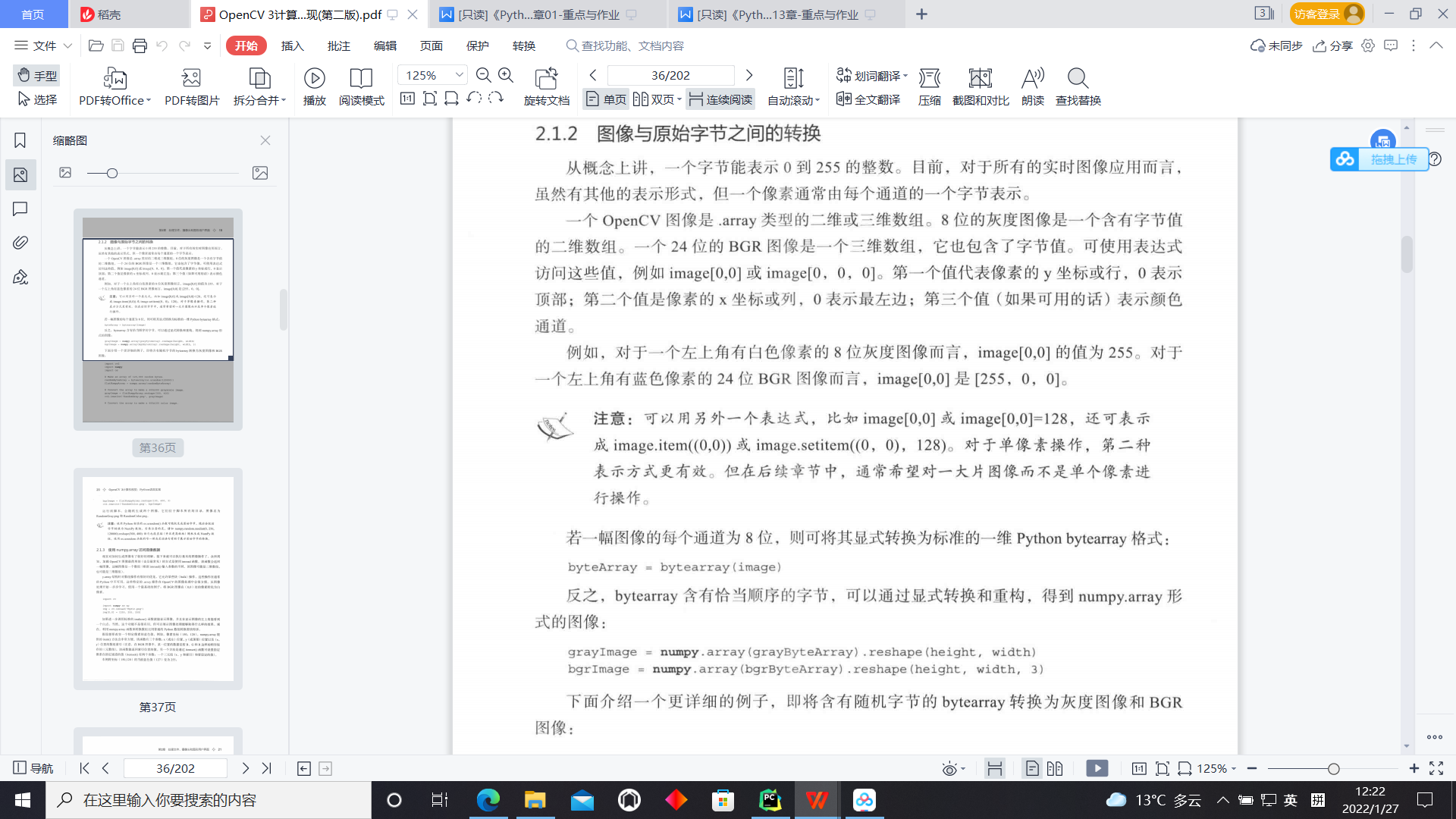Select the OpenCV PDF document tab

296,14
